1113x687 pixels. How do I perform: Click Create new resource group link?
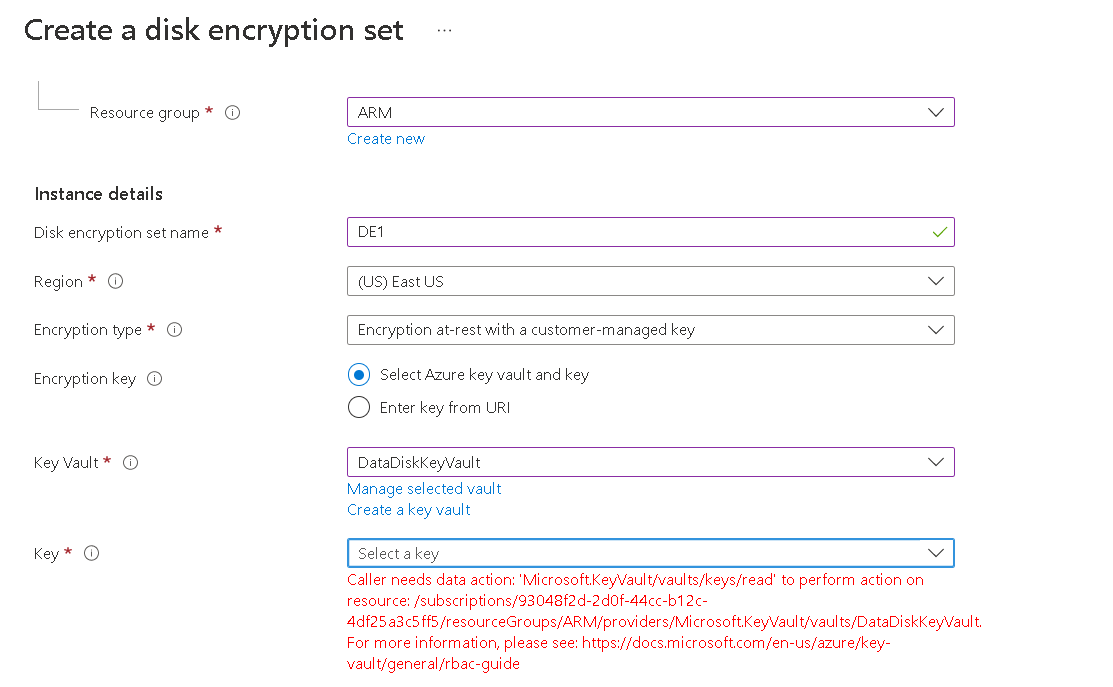tap(386, 139)
